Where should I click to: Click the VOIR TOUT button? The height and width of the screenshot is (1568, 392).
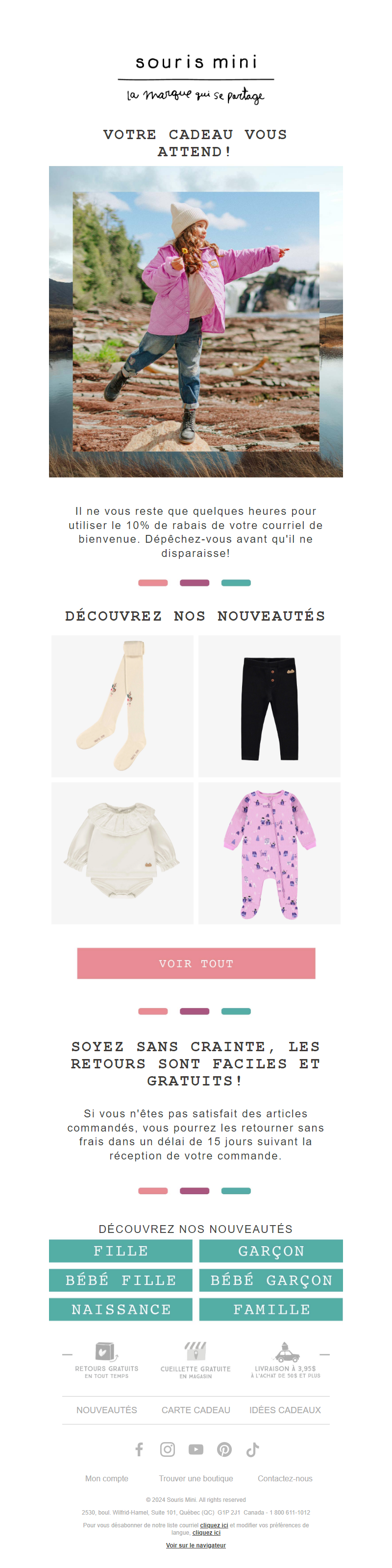point(196,963)
